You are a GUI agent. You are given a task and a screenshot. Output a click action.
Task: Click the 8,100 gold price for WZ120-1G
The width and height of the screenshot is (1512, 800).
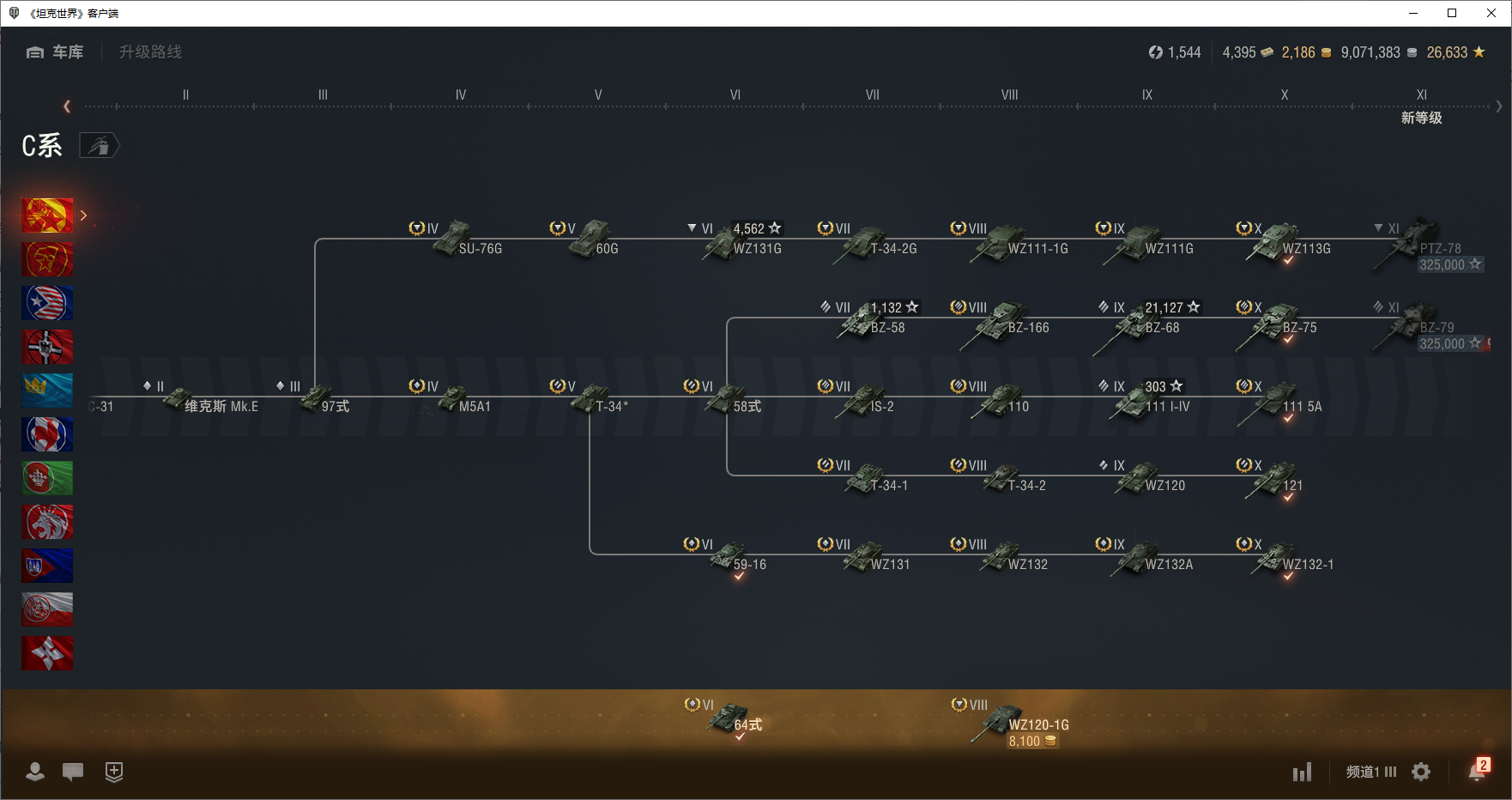1031,742
